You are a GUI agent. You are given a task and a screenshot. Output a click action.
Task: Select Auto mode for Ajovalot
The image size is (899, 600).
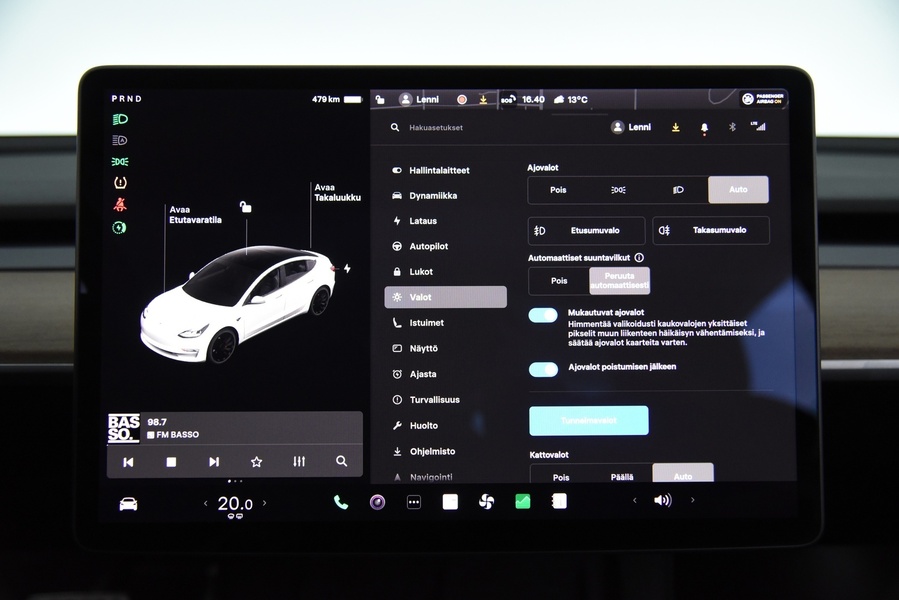pos(738,189)
